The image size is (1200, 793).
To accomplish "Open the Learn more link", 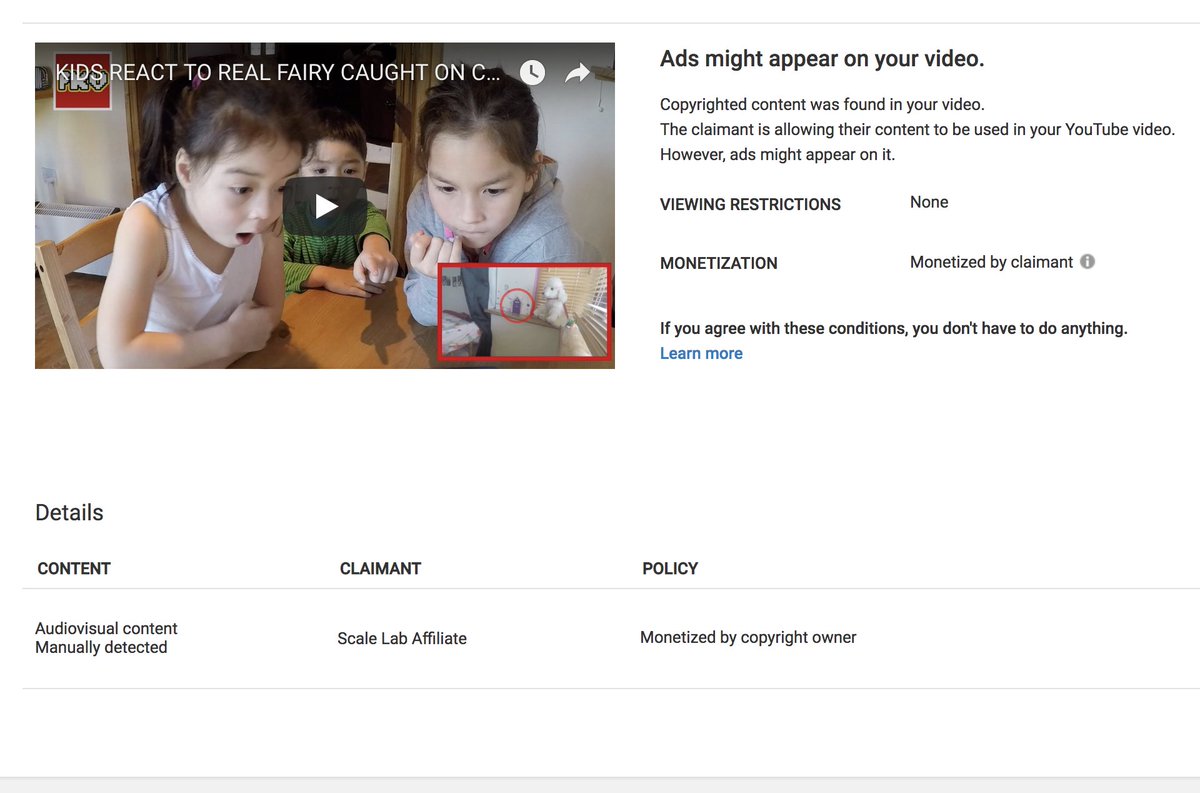I will tap(701, 353).
